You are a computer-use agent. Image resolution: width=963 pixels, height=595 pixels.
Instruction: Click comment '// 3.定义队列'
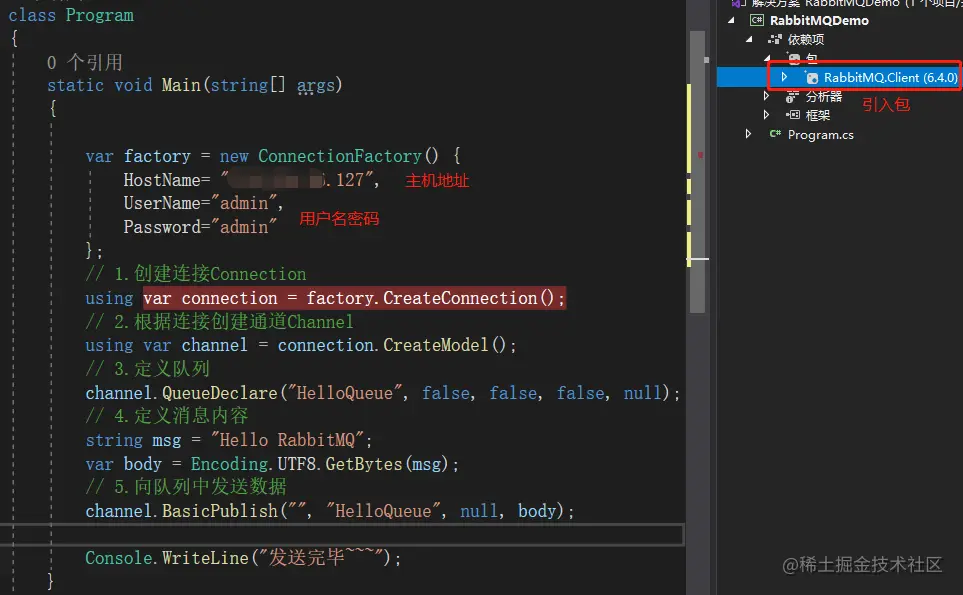click(147, 368)
